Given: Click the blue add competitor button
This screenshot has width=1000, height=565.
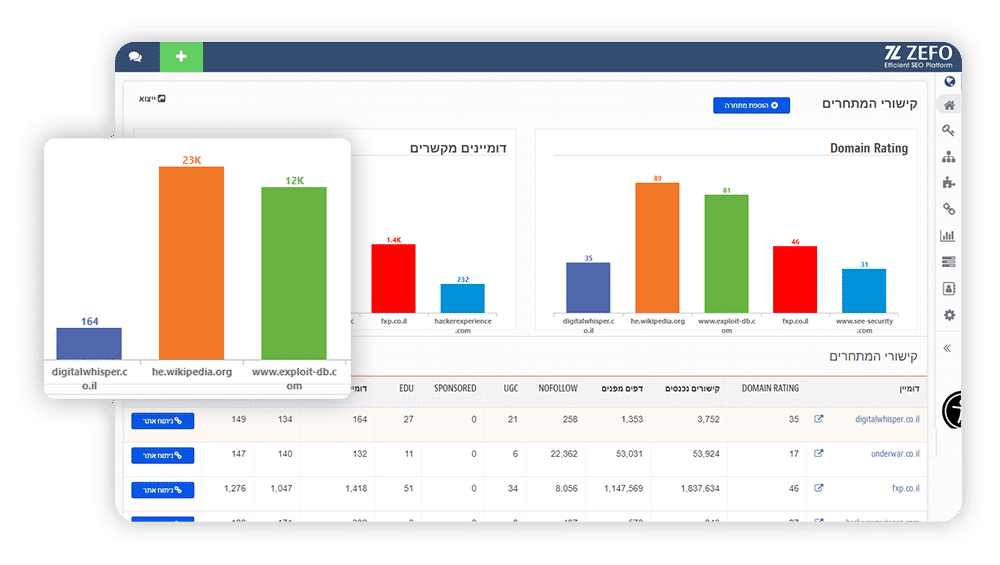Looking at the screenshot, I should coord(751,105).
